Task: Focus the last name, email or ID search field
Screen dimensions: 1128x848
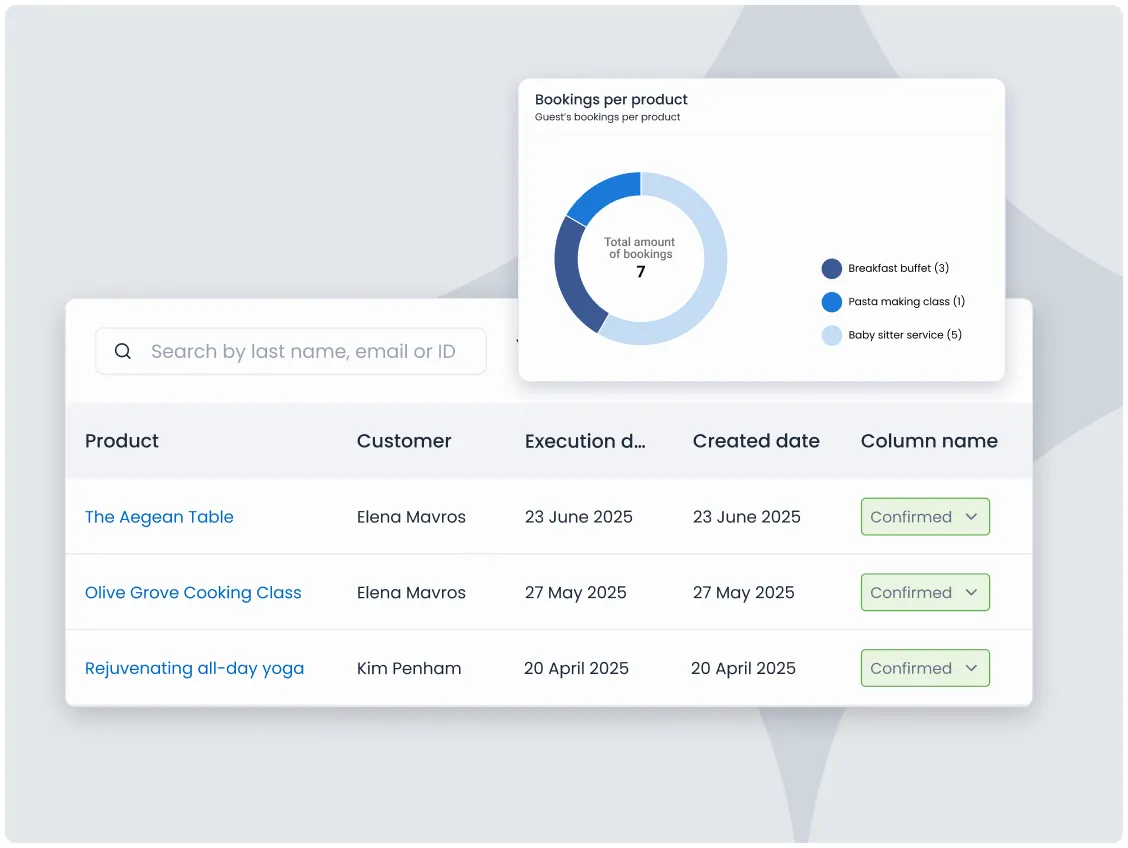Action: tap(291, 351)
